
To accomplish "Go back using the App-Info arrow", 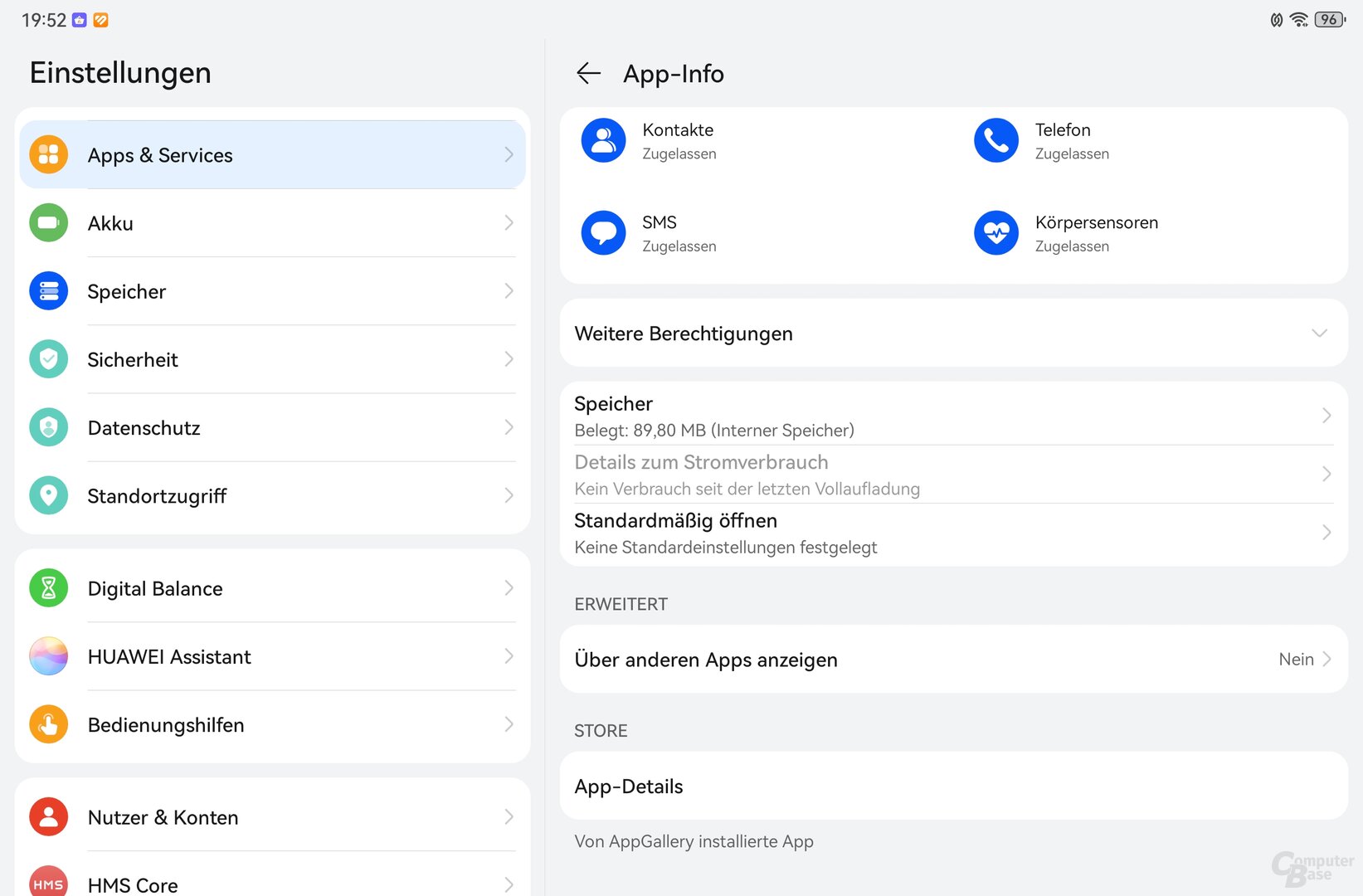I will [x=588, y=73].
